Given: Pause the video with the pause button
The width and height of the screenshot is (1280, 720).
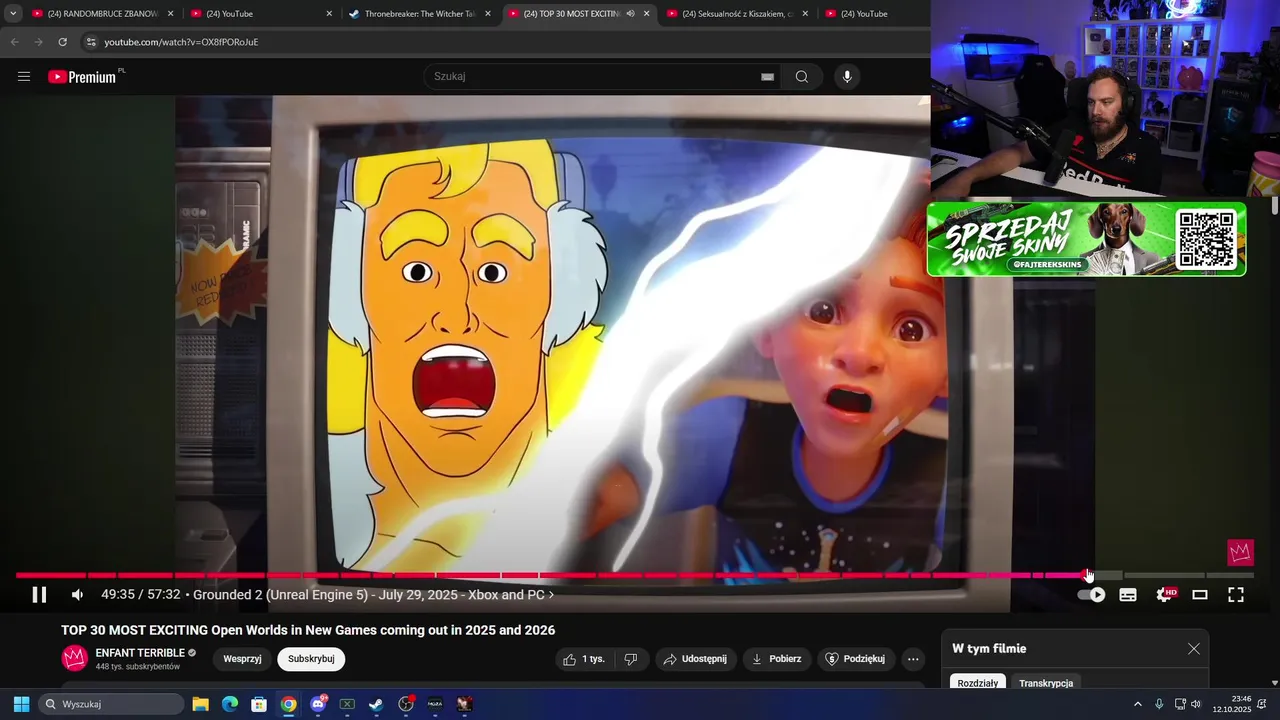Looking at the screenshot, I should (x=39, y=595).
